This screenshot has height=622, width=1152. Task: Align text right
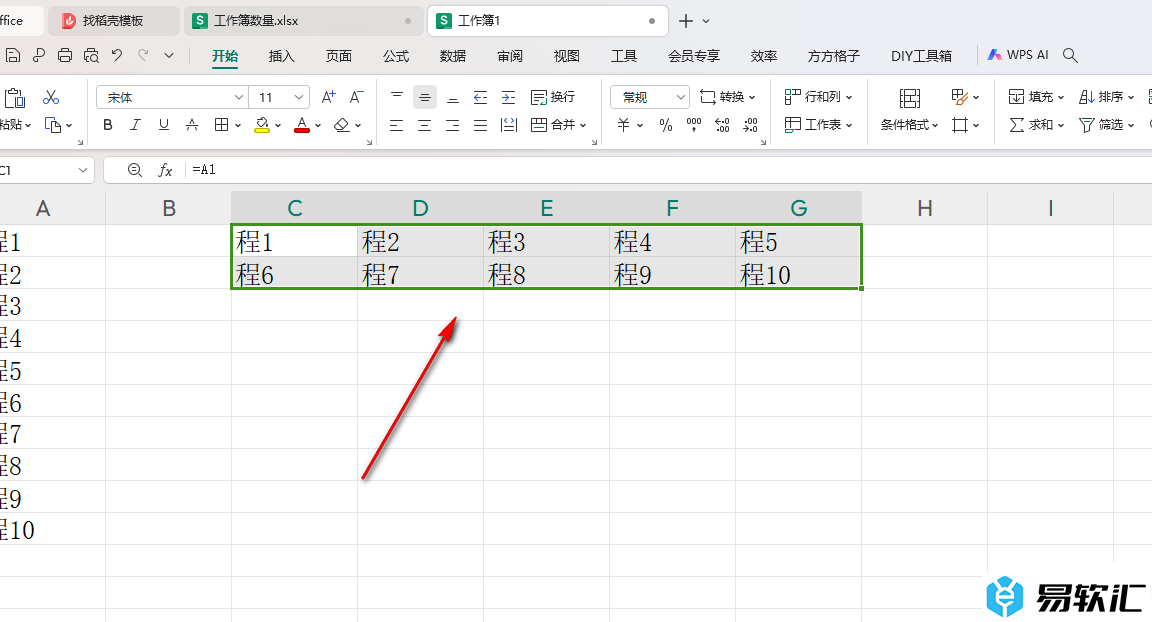pyautogui.click(x=453, y=126)
